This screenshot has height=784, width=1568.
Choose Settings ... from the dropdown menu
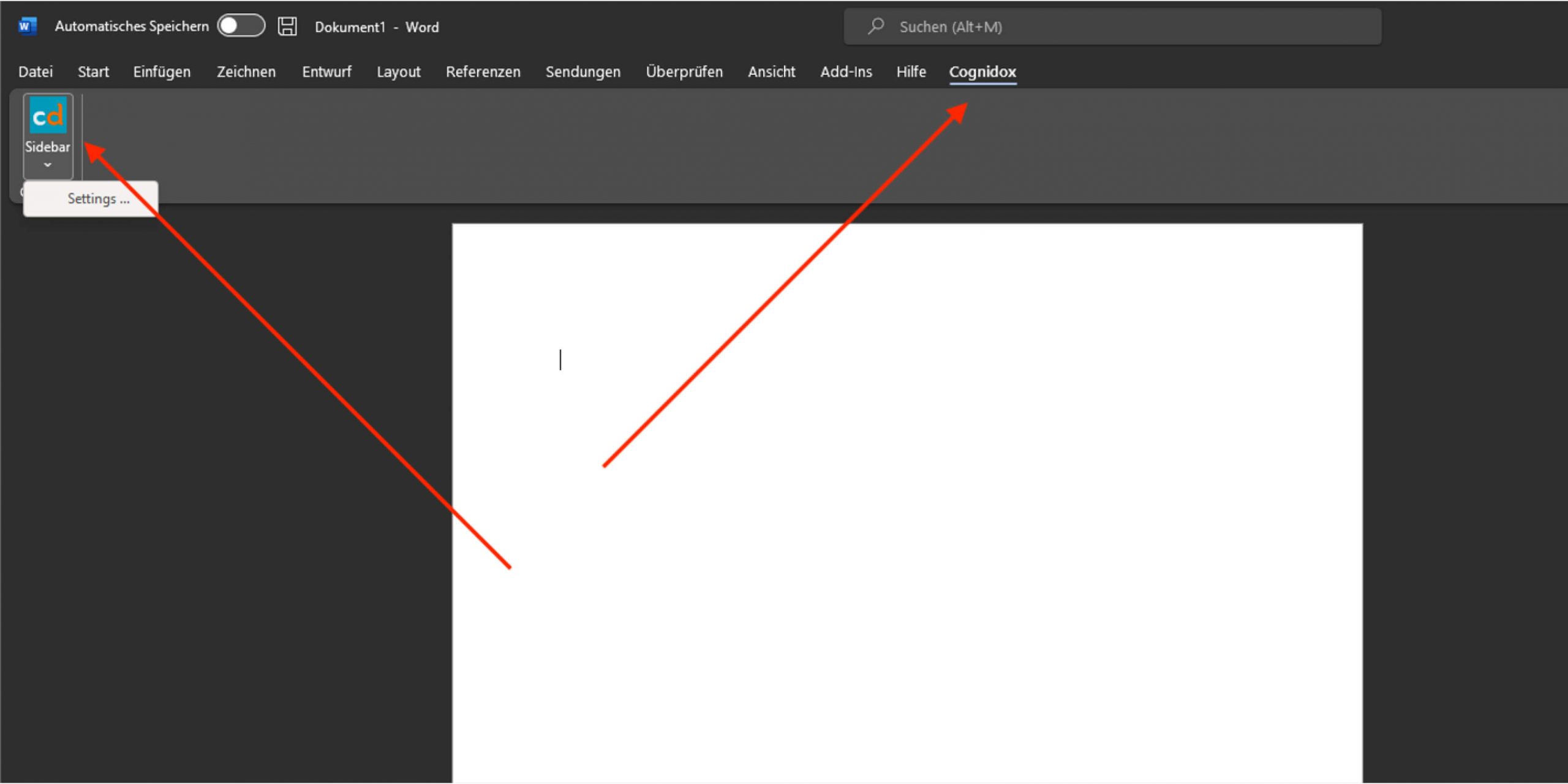tap(98, 198)
